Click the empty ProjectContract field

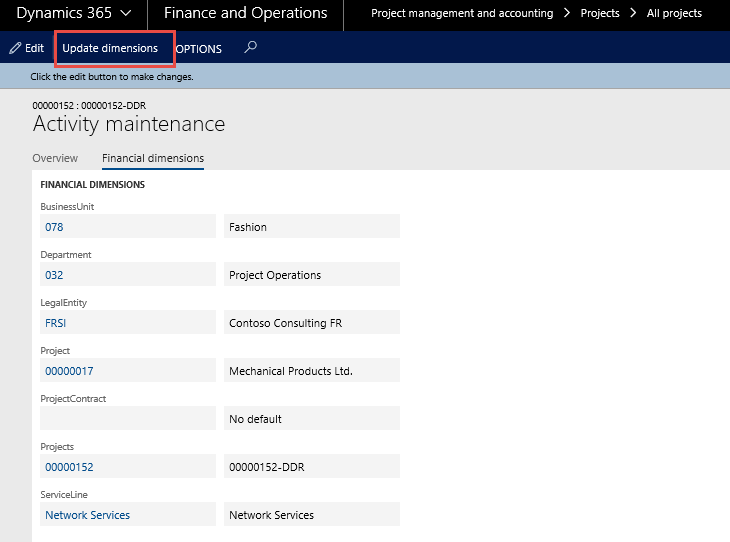127,419
